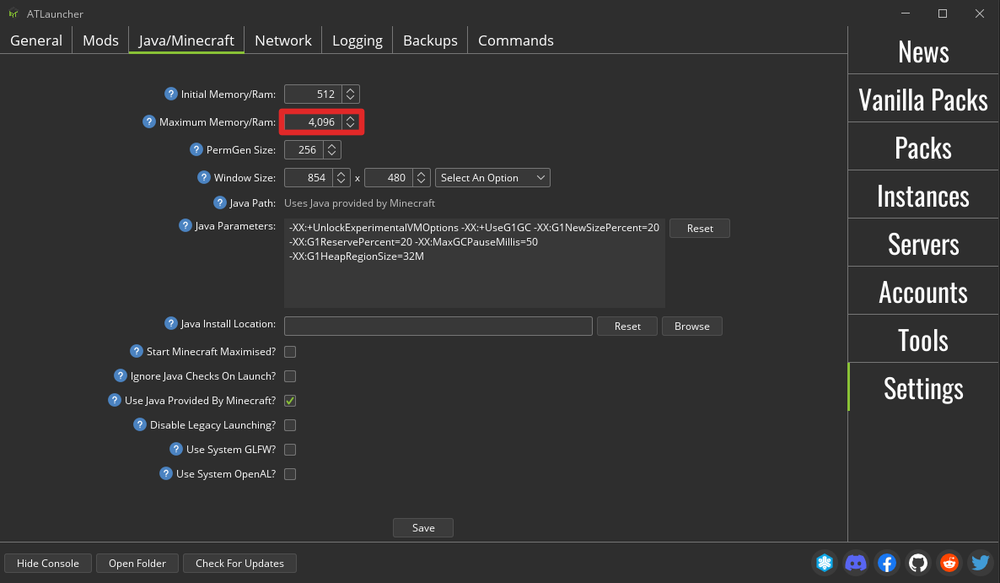
Task: Open the Twitter bird icon
Action: point(980,563)
